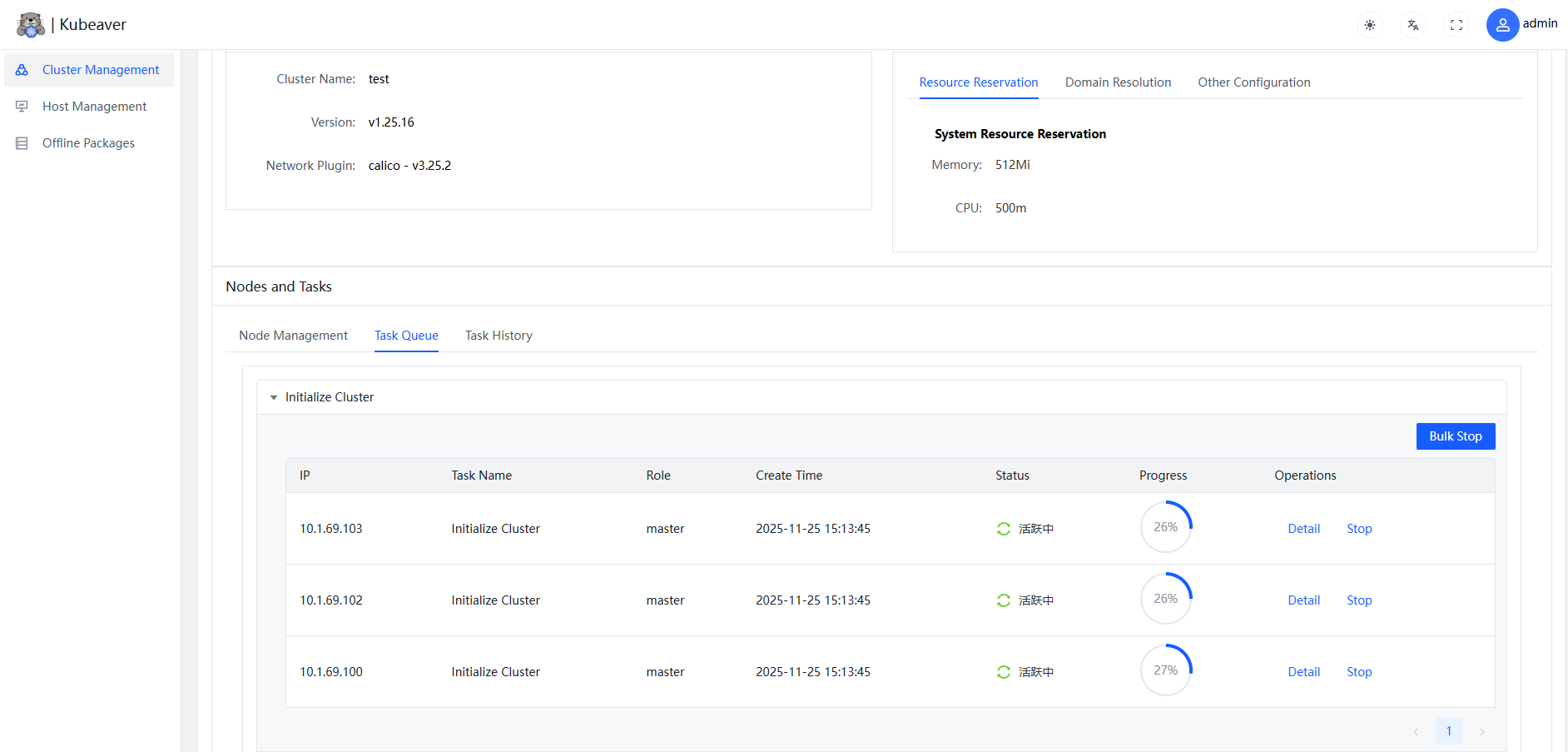The image size is (1568, 752).
Task: Click the IP cell 10.1.69.100
Action: (331, 672)
